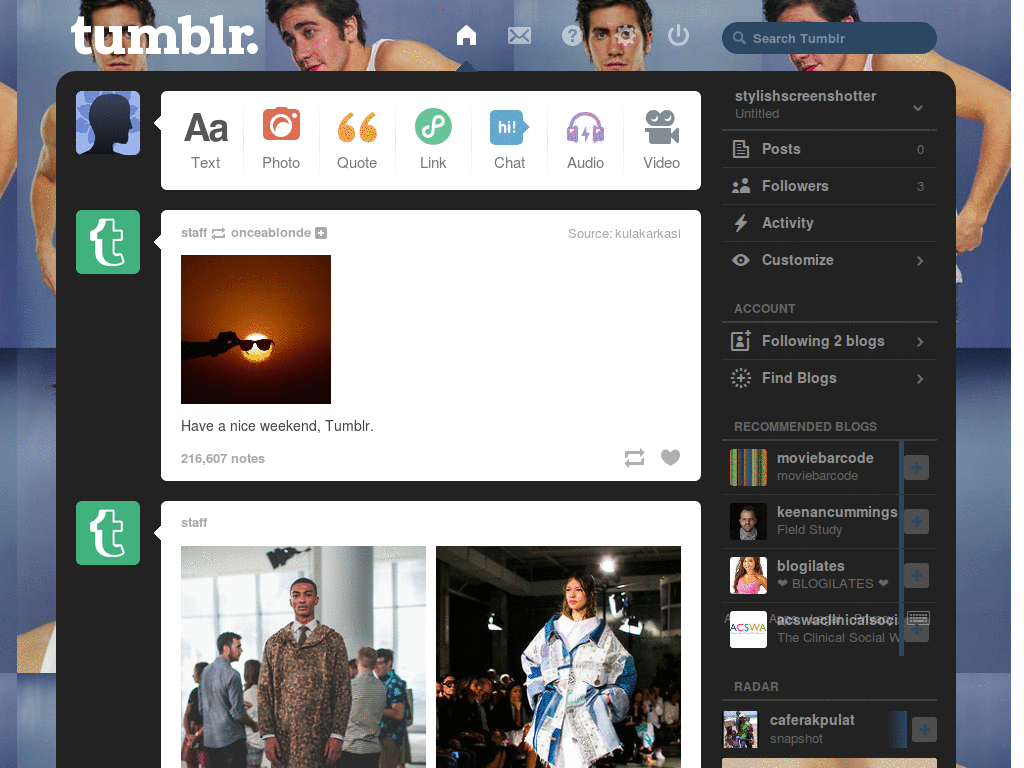The height and width of the screenshot is (768, 1024).
Task: Click the Customize eye icon
Action: click(741, 260)
